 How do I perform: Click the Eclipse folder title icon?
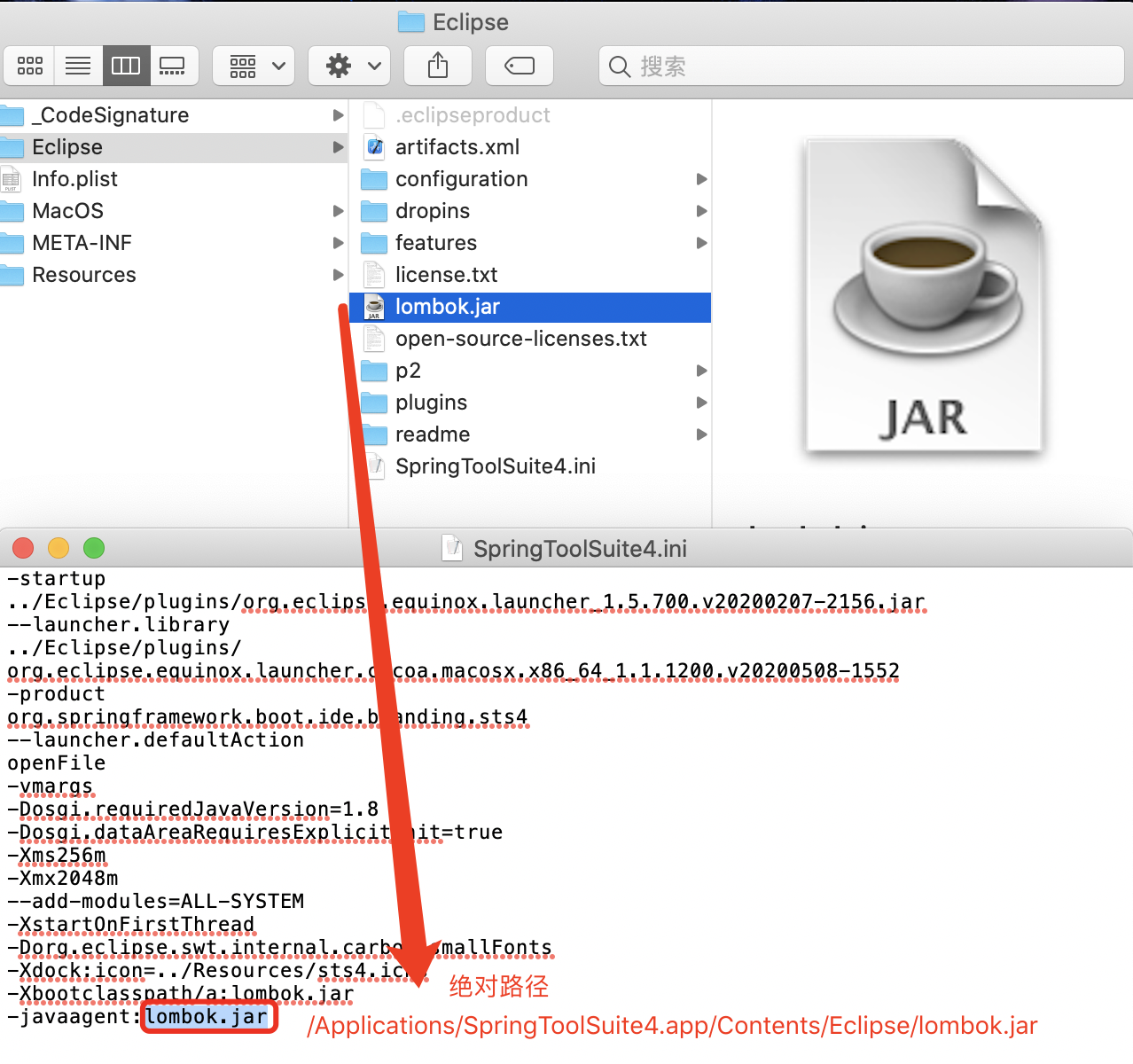pos(411,22)
